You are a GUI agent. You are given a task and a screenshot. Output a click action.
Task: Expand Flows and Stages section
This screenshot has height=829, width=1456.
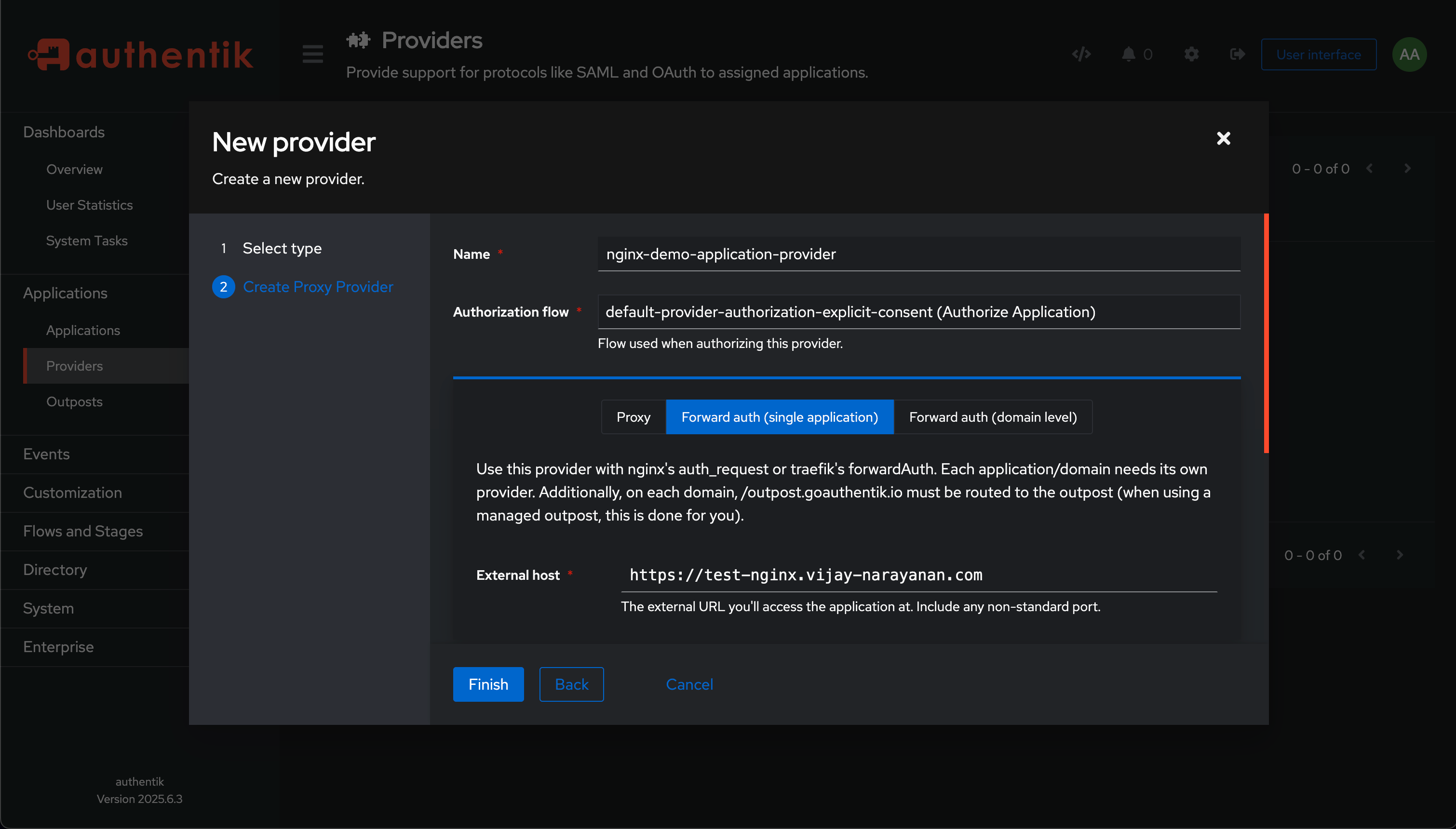tap(82, 531)
